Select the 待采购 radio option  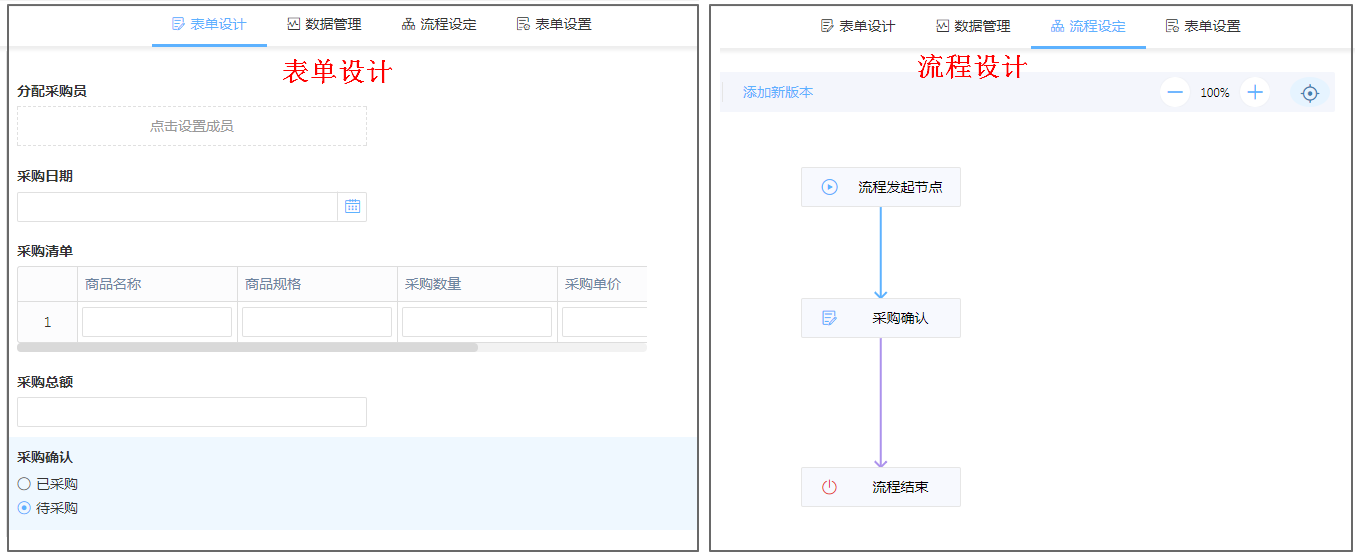pyautogui.click(x=25, y=508)
